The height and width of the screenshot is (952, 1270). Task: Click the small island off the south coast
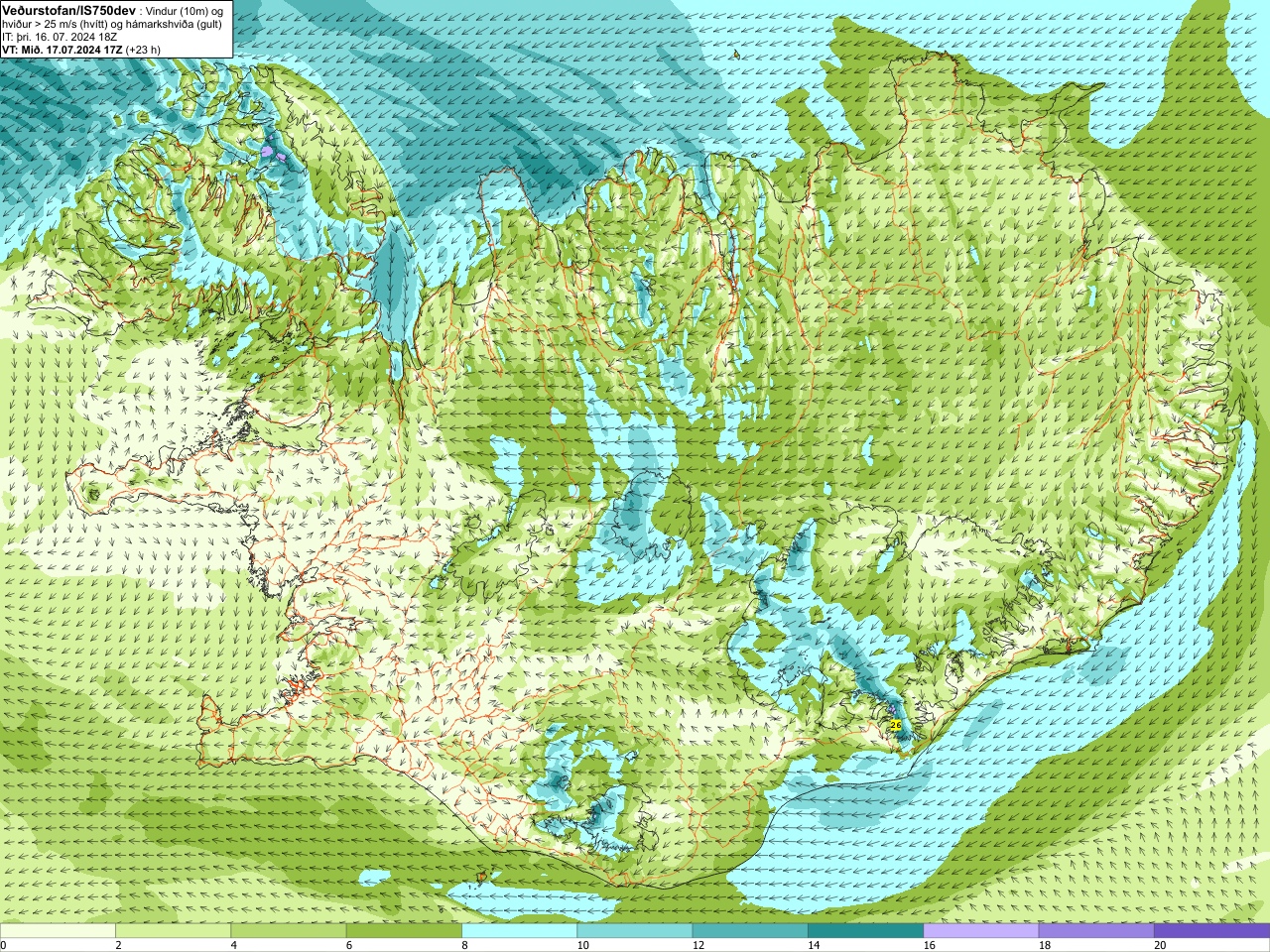click(x=483, y=876)
